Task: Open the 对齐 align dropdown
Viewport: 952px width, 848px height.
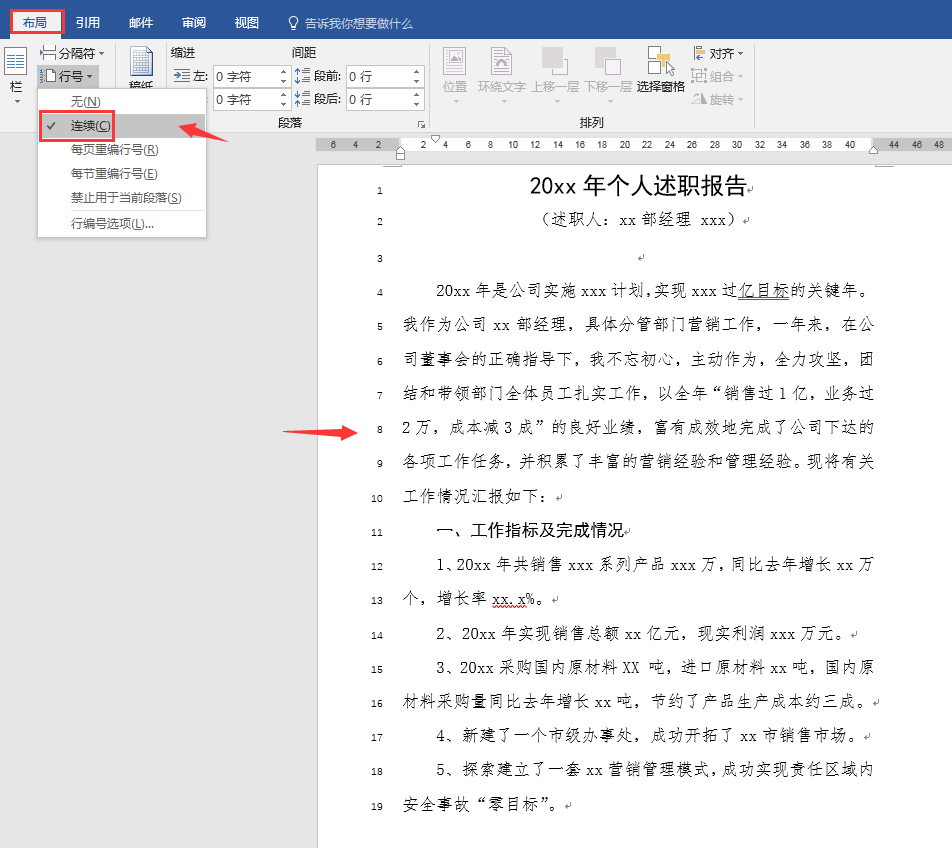Action: pyautogui.click(x=718, y=53)
